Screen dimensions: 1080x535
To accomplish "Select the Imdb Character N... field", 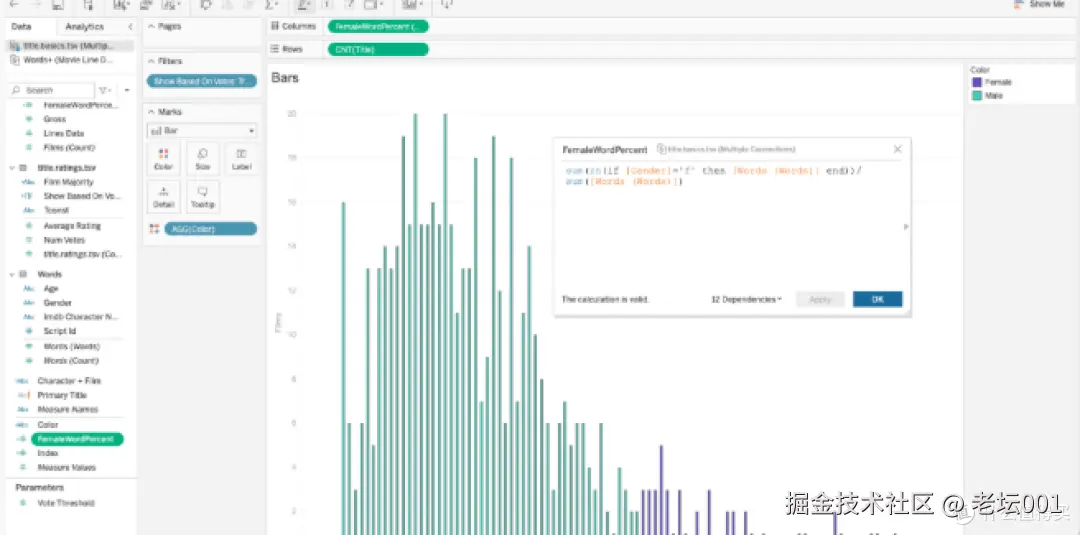I will point(81,317).
